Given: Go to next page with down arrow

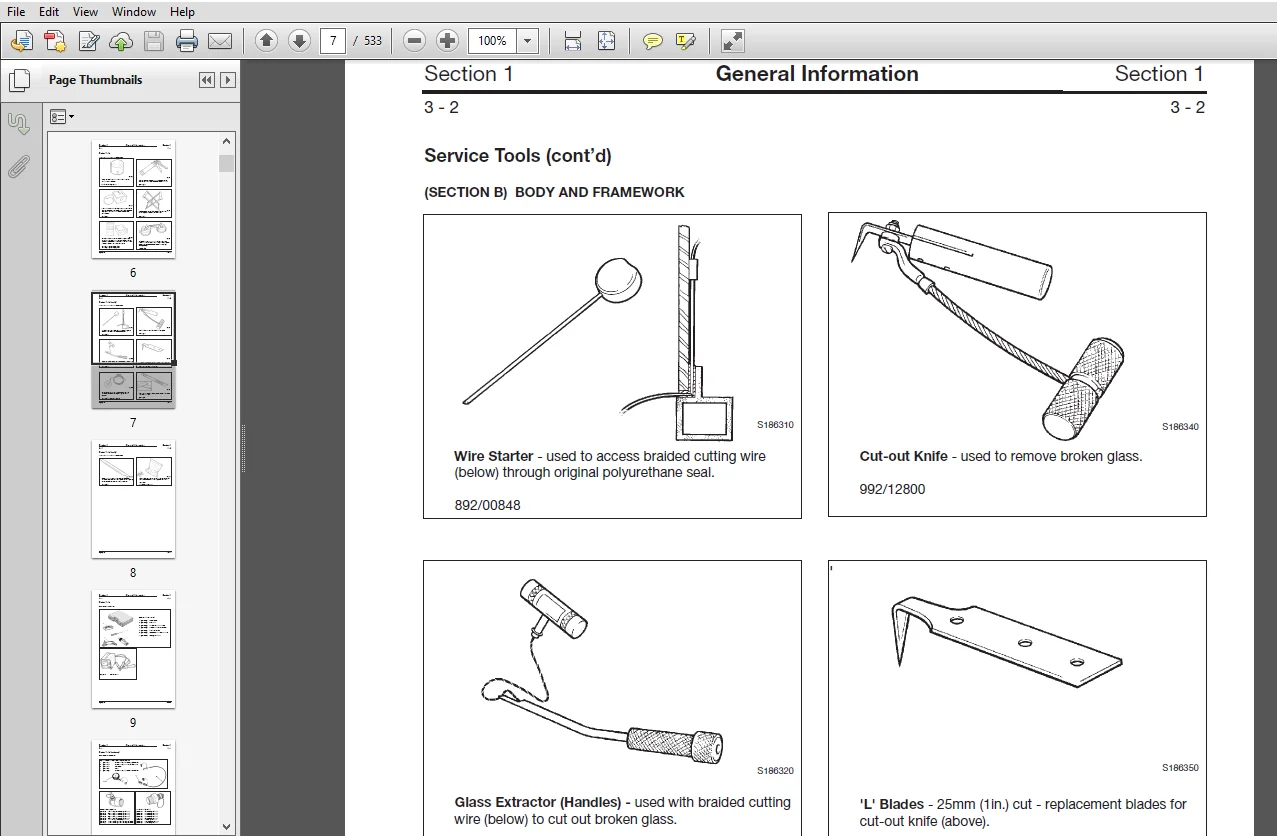Looking at the screenshot, I should point(298,41).
